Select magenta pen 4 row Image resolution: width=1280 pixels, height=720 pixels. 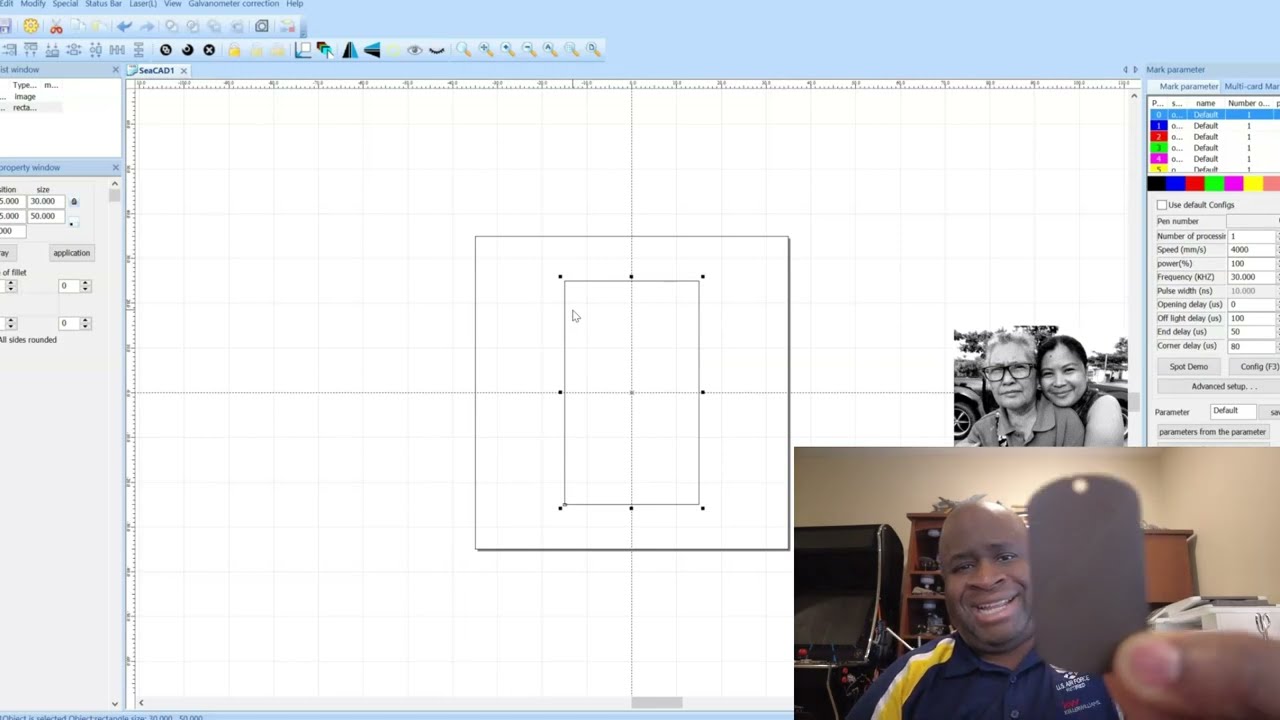(1214, 159)
